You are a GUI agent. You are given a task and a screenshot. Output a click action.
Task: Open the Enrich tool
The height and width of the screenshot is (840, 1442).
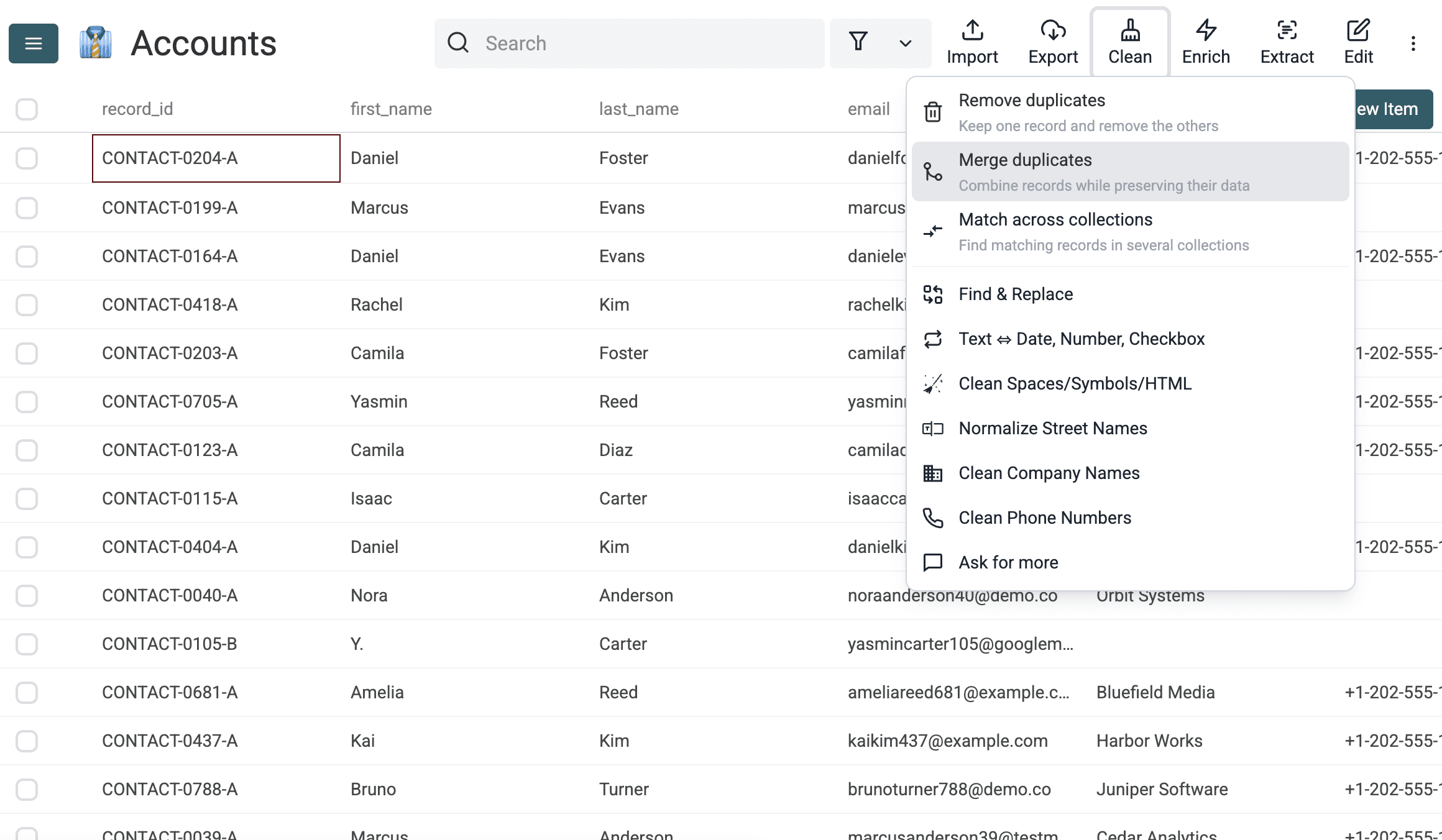(1206, 42)
